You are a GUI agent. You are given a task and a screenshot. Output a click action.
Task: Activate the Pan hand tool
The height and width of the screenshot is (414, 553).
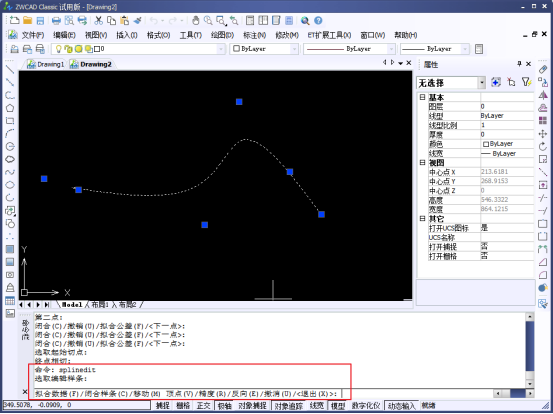195,20
